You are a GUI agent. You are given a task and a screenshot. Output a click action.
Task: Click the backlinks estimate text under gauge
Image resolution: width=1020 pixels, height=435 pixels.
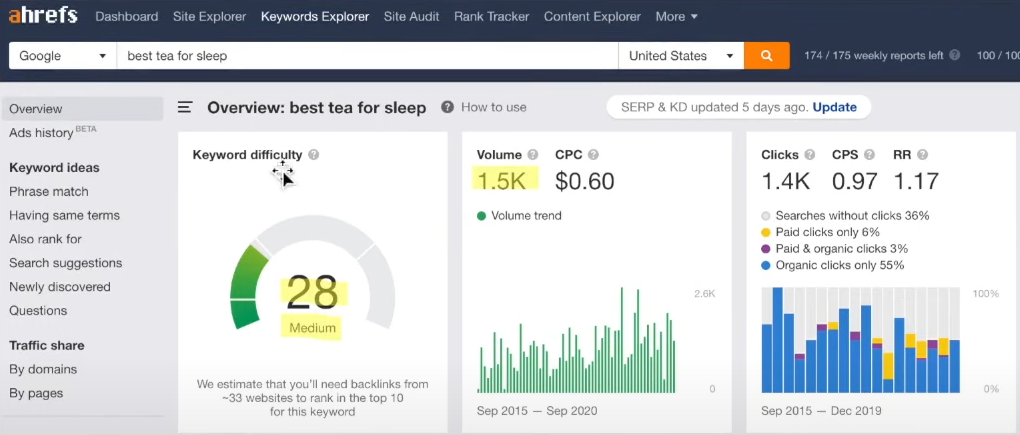click(x=312, y=398)
